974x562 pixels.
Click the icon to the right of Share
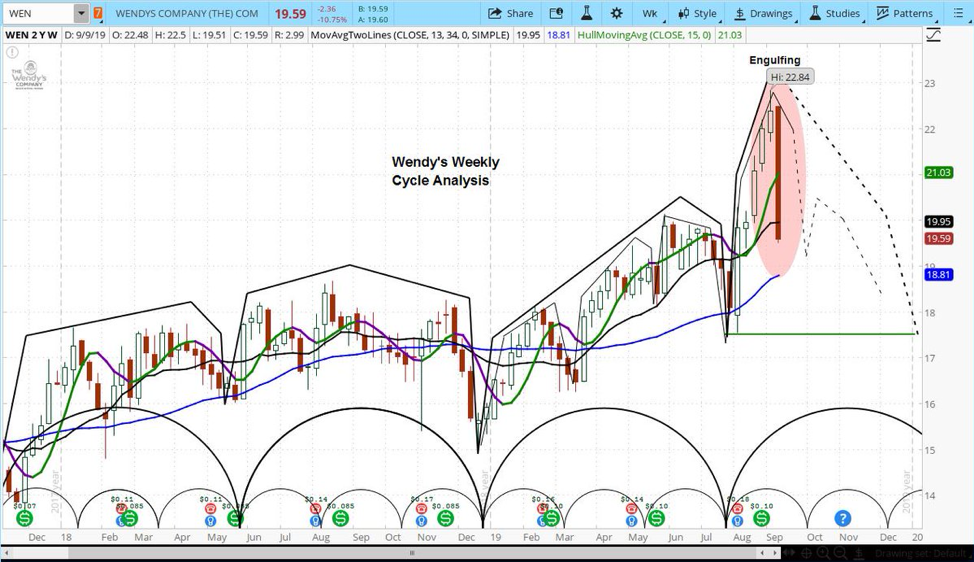(556, 13)
